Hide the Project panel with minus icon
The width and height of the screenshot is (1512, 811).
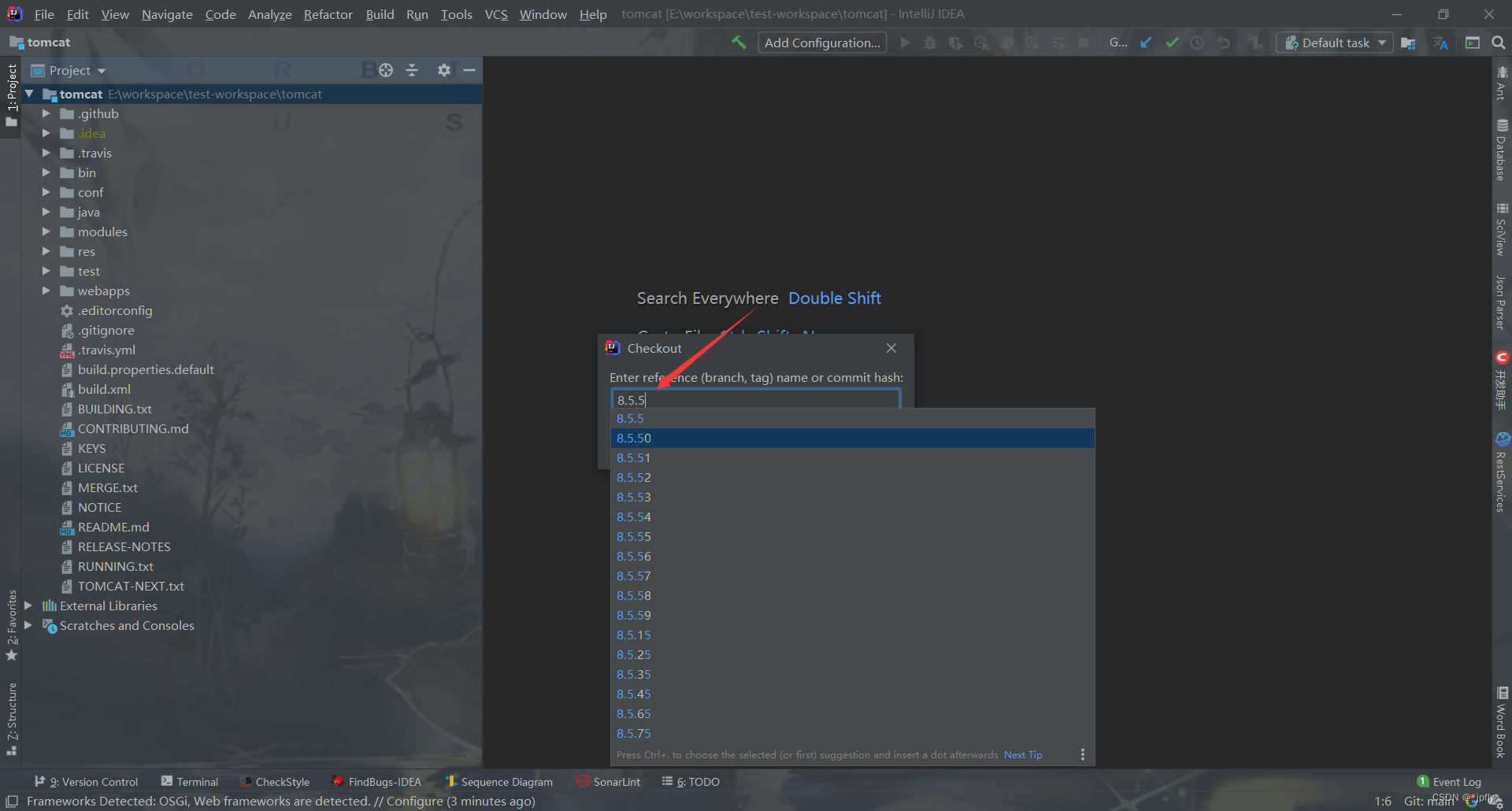click(469, 70)
